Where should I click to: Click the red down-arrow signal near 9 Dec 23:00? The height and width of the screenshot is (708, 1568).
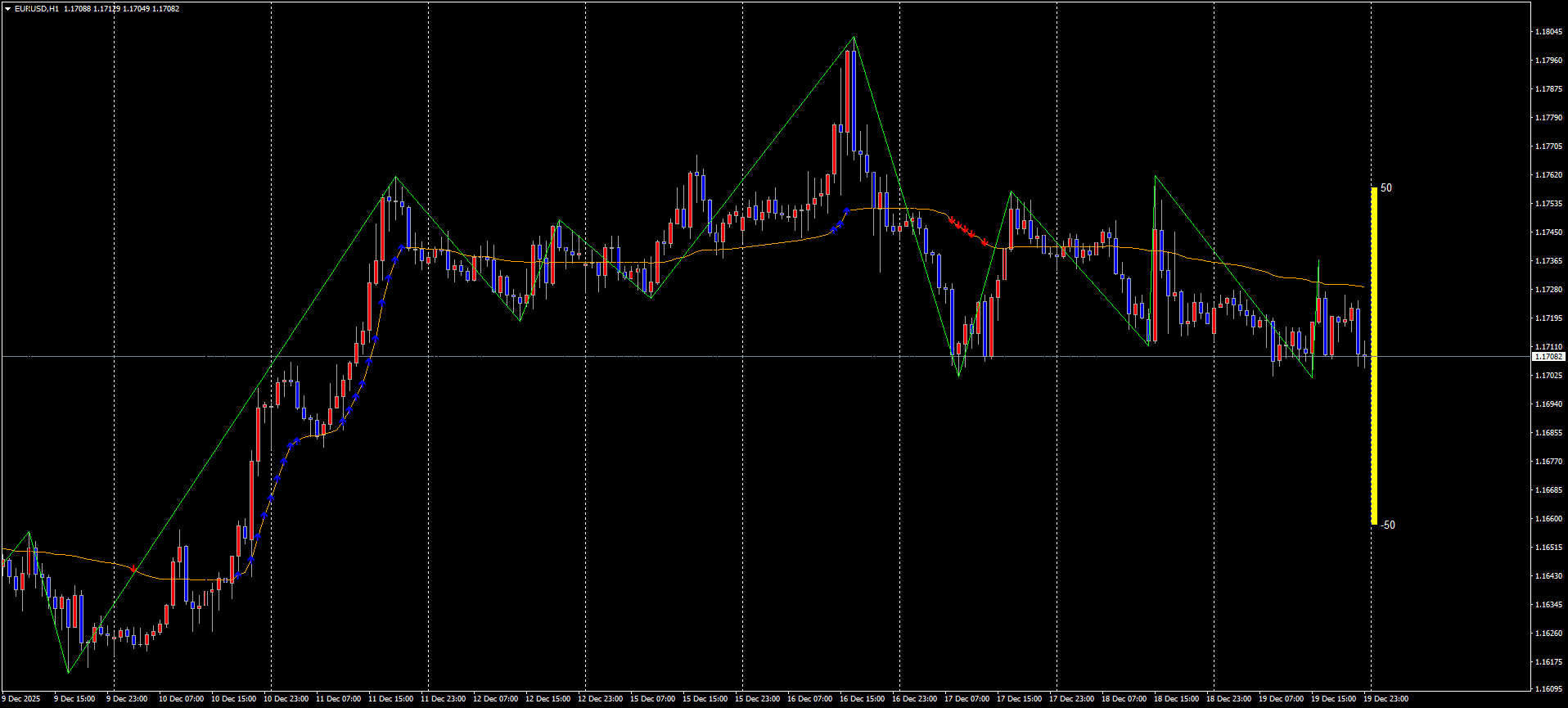coord(133,568)
